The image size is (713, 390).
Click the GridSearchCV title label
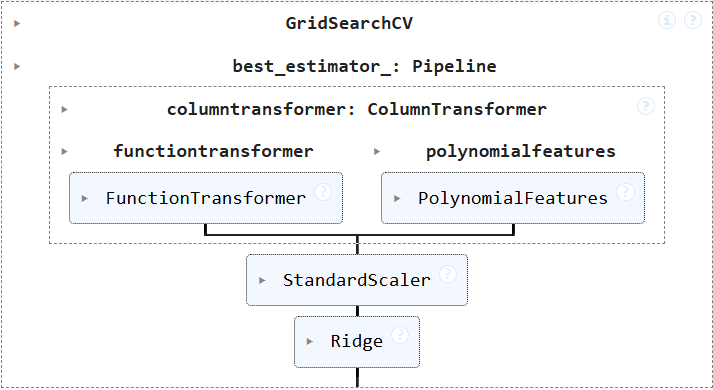[x=349, y=23]
